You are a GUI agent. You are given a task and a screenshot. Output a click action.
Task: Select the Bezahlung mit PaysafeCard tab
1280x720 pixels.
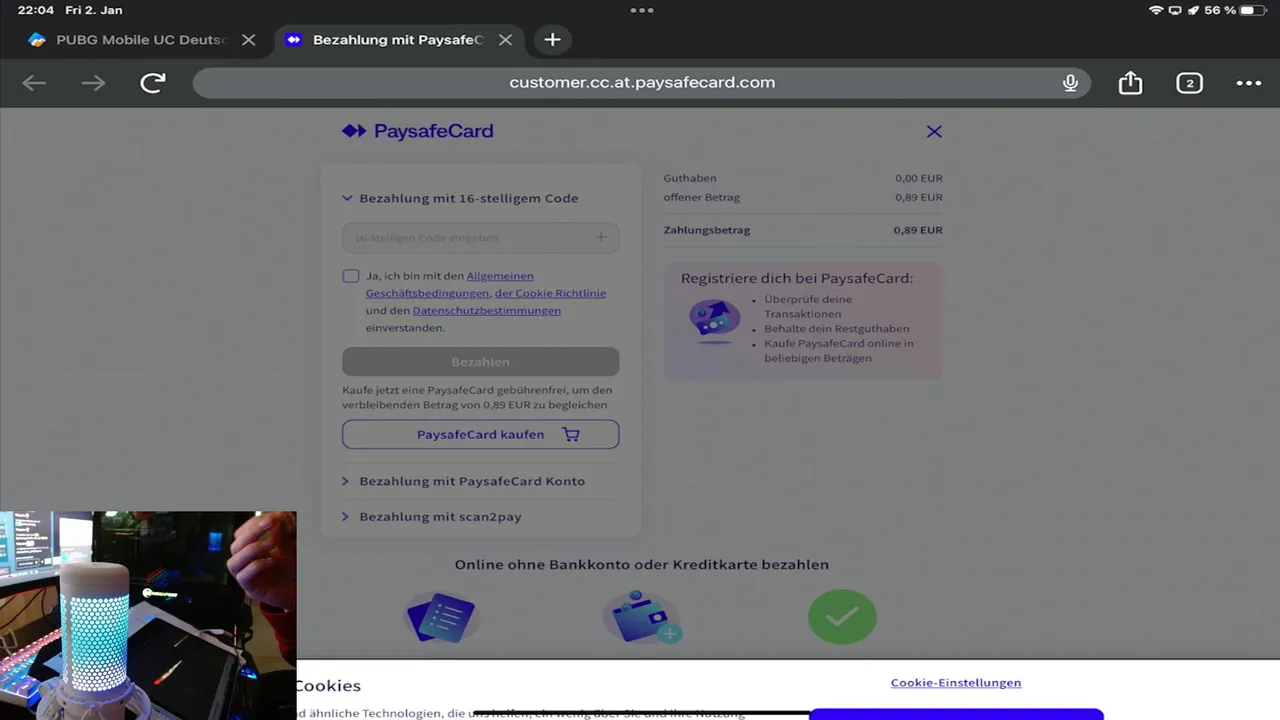point(397,40)
